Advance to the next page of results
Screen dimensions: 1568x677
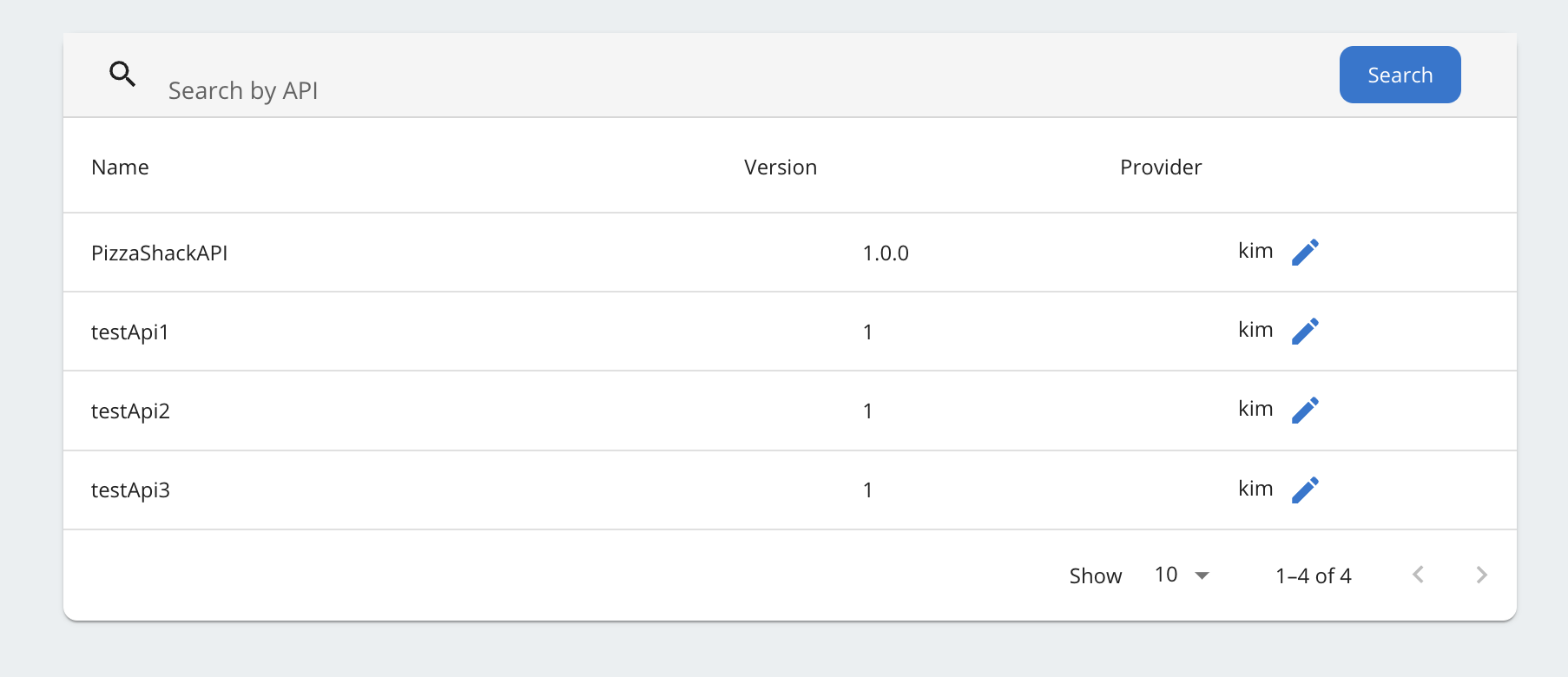coord(1481,575)
